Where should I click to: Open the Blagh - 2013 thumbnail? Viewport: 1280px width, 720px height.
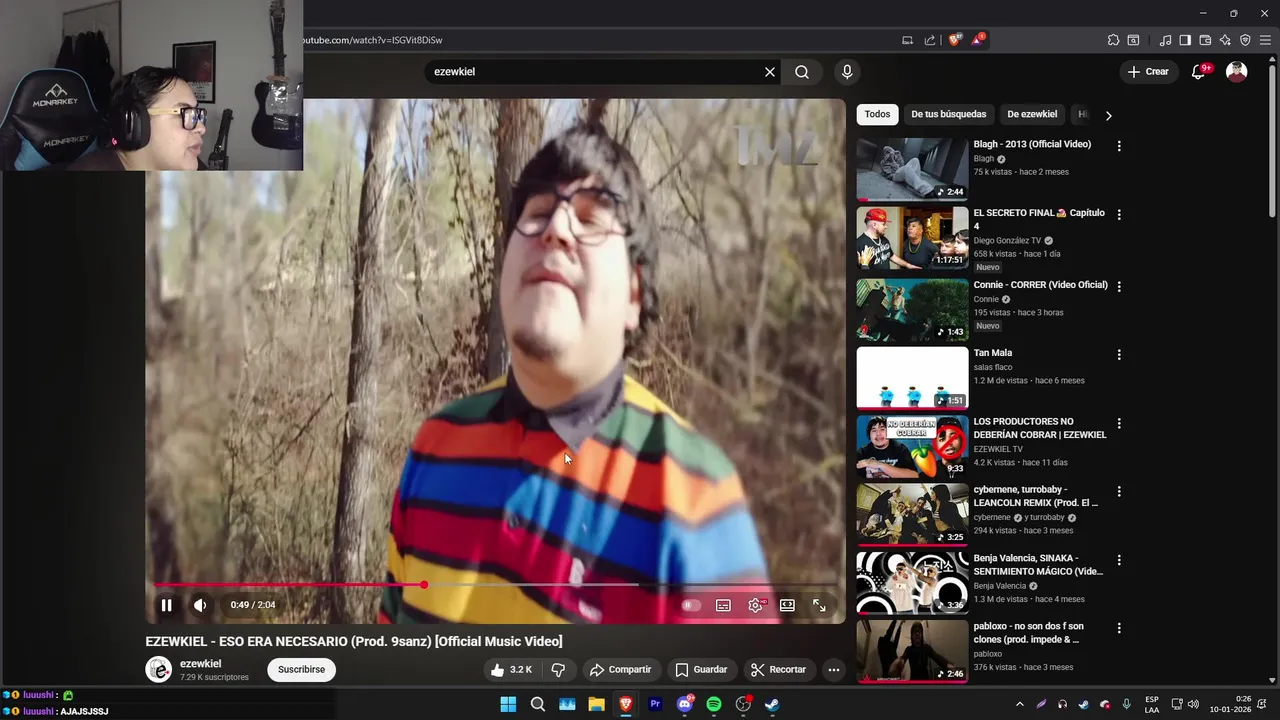912,169
